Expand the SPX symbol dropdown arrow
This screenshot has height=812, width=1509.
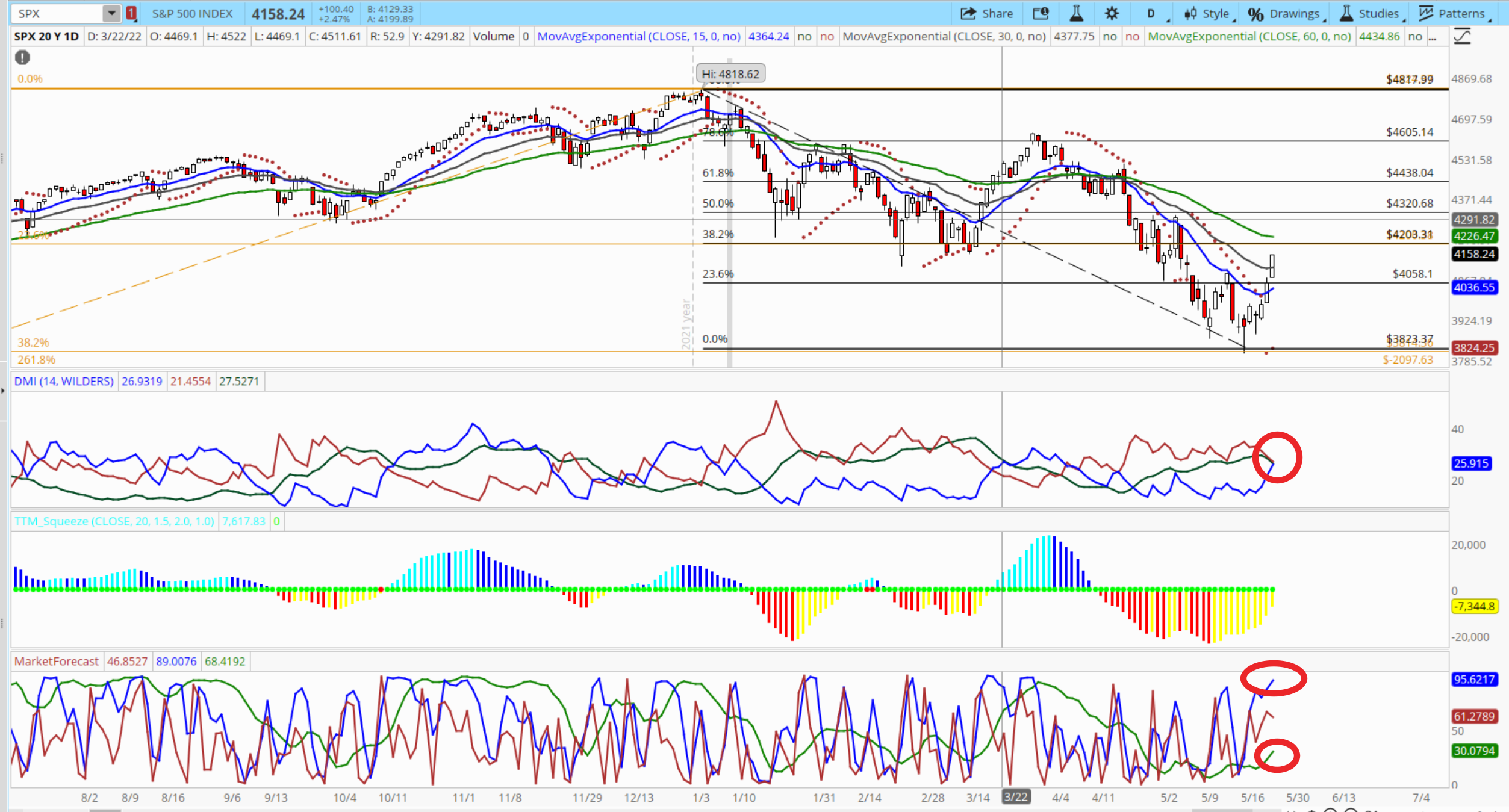click(x=111, y=13)
